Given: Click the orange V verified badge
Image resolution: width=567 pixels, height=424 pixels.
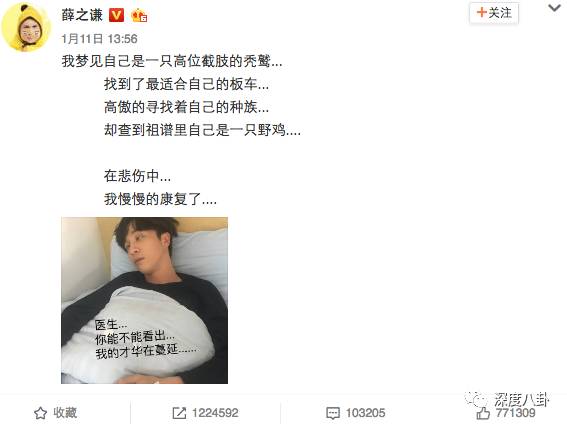Looking at the screenshot, I should (x=116, y=16).
